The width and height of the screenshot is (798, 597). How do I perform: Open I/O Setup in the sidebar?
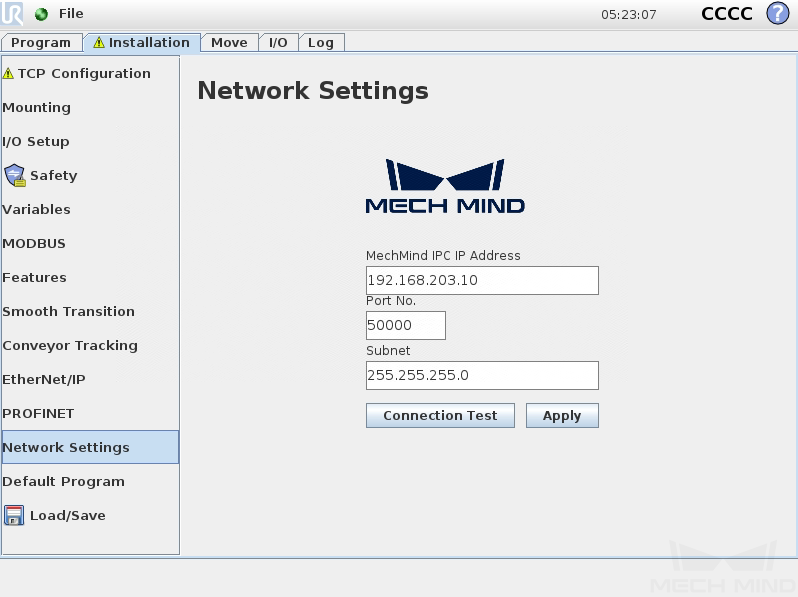tap(90, 141)
